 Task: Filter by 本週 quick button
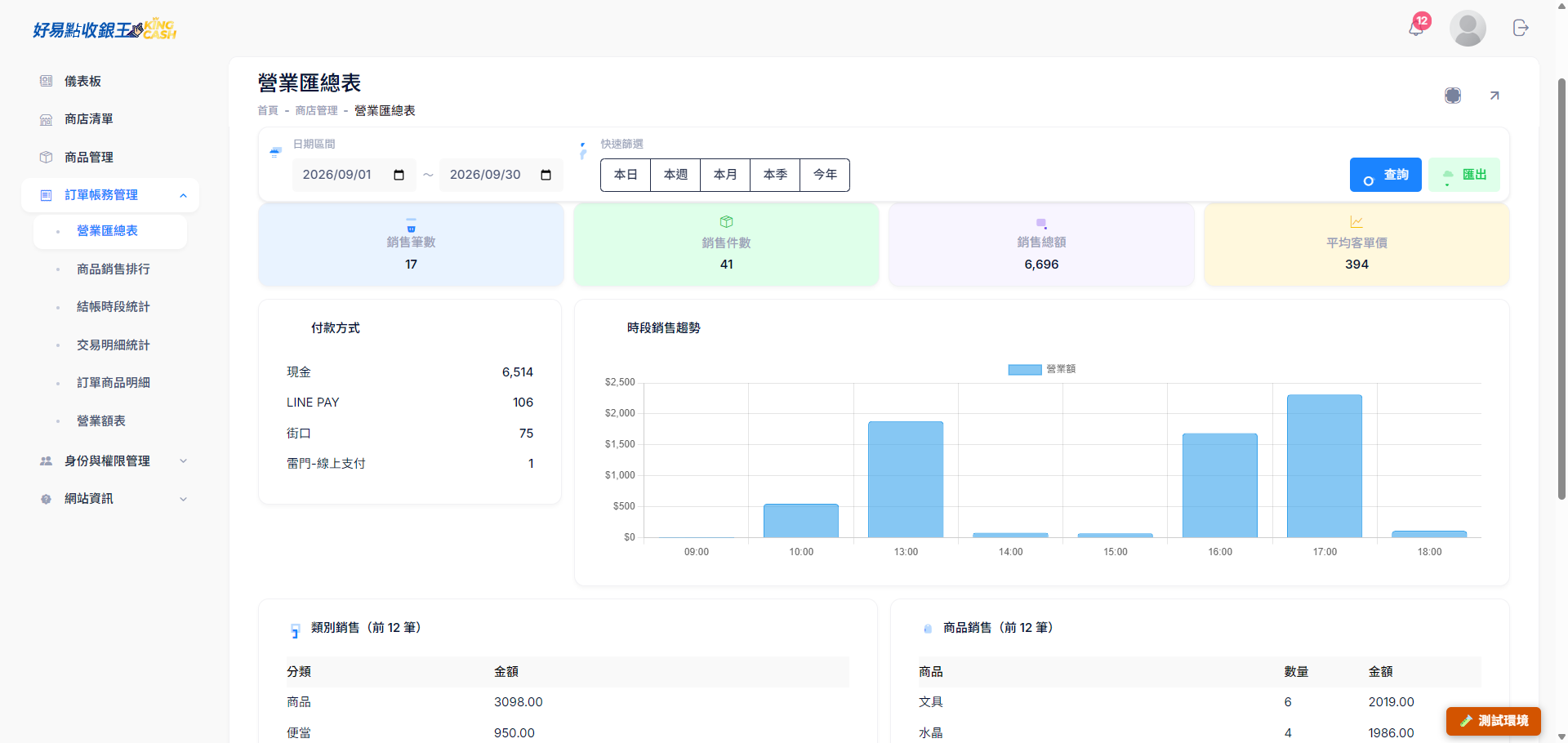point(675,175)
